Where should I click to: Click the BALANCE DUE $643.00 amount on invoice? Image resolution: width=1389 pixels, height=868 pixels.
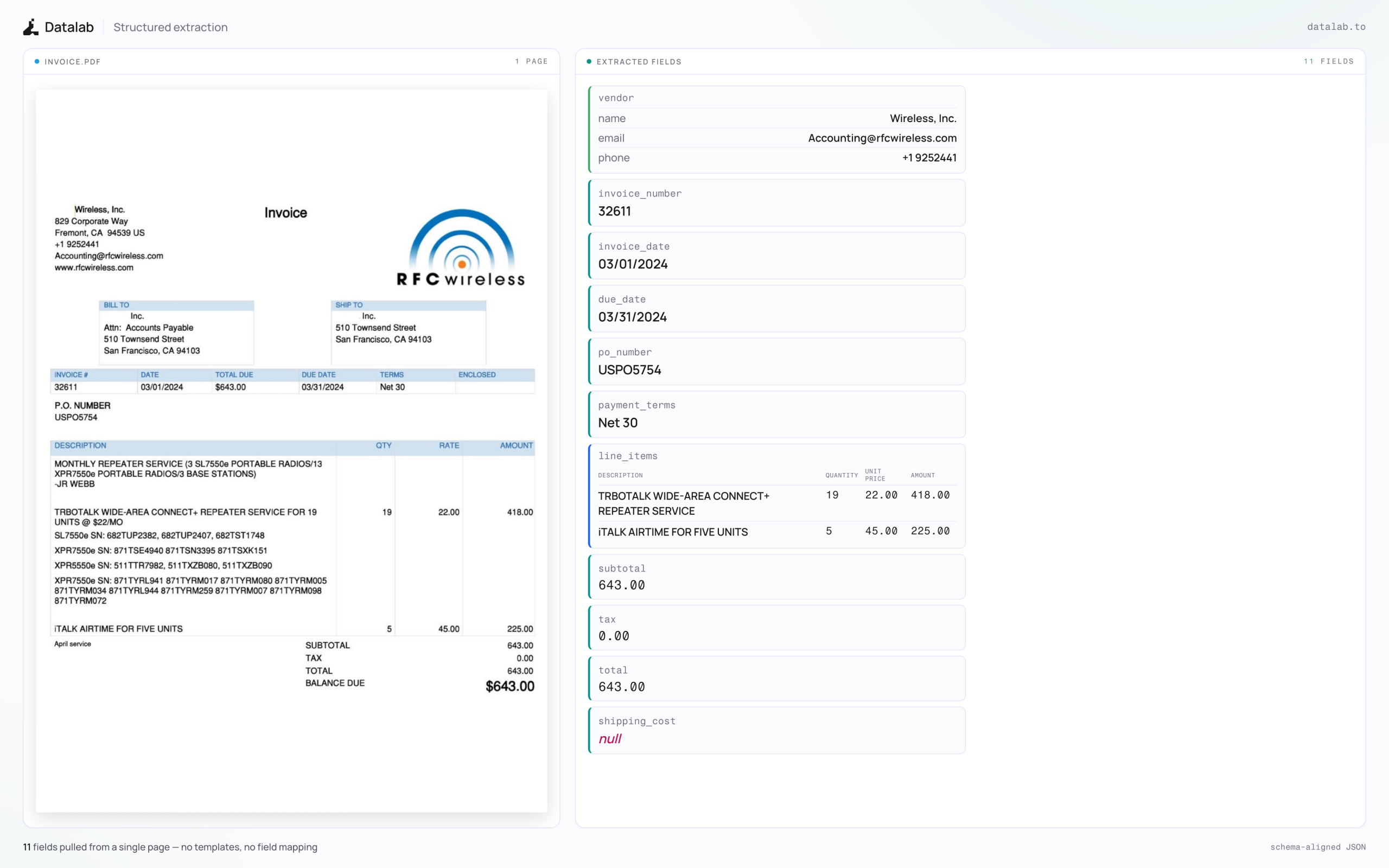(x=509, y=687)
